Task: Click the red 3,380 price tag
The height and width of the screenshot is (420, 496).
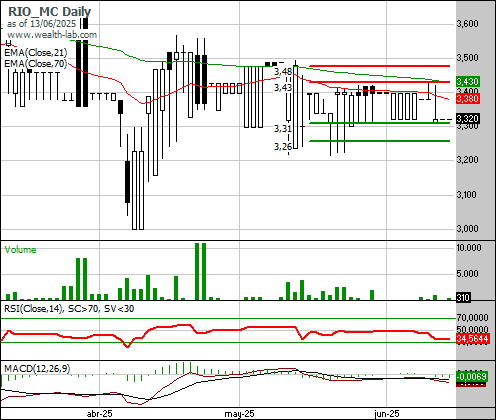Action: click(x=468, y=99)
